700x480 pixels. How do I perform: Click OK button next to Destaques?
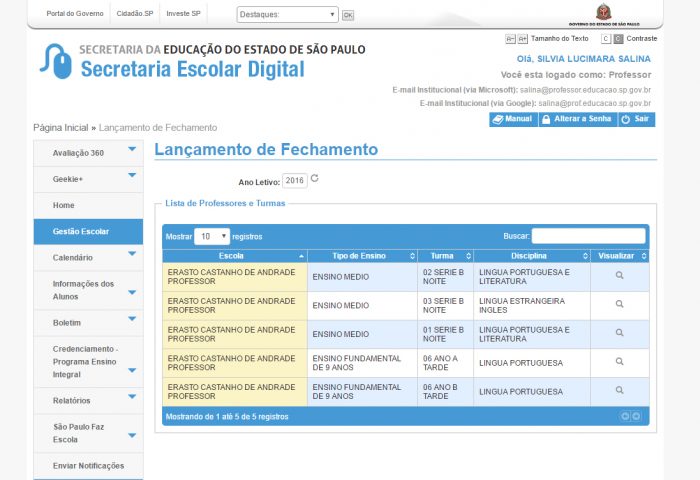point(348,15)
